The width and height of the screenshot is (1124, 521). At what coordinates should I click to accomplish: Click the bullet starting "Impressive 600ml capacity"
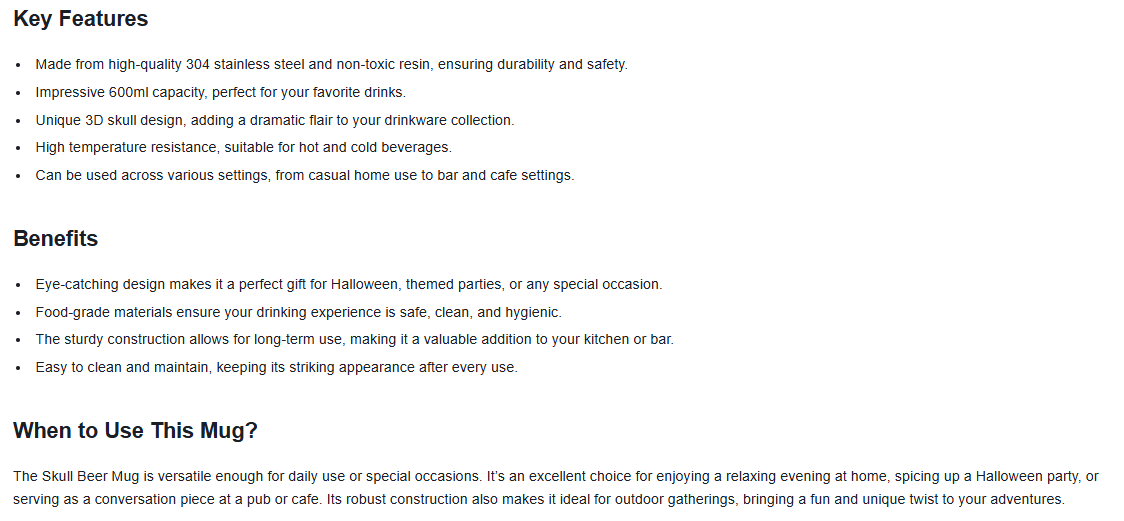coord(220,92)
